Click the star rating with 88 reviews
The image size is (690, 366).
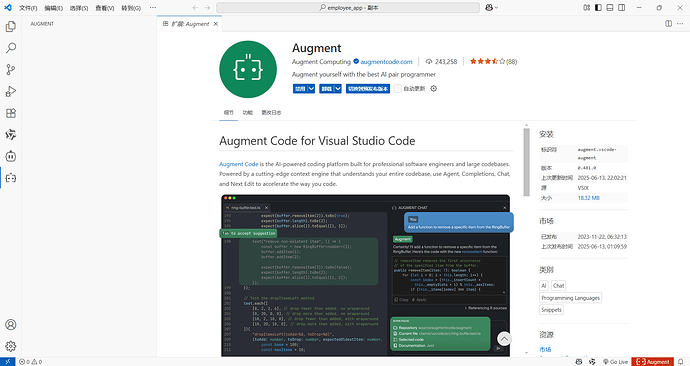coord(493,62)
